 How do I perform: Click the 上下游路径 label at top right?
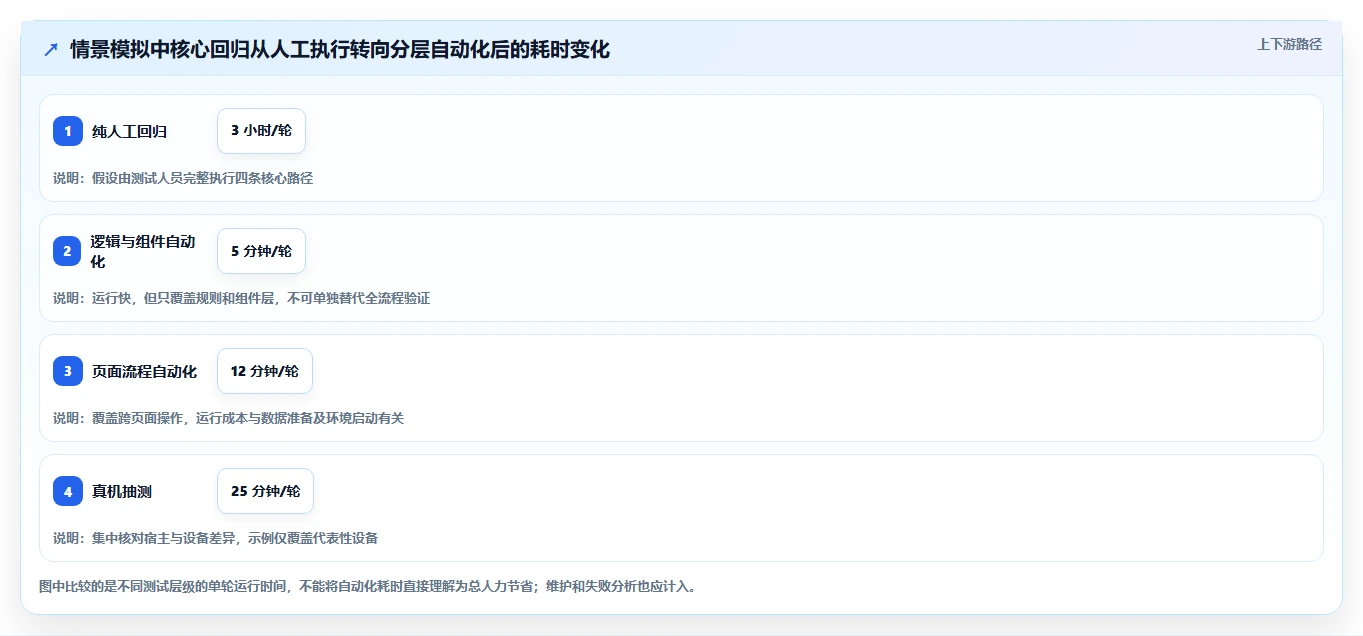coord(1289,44)
